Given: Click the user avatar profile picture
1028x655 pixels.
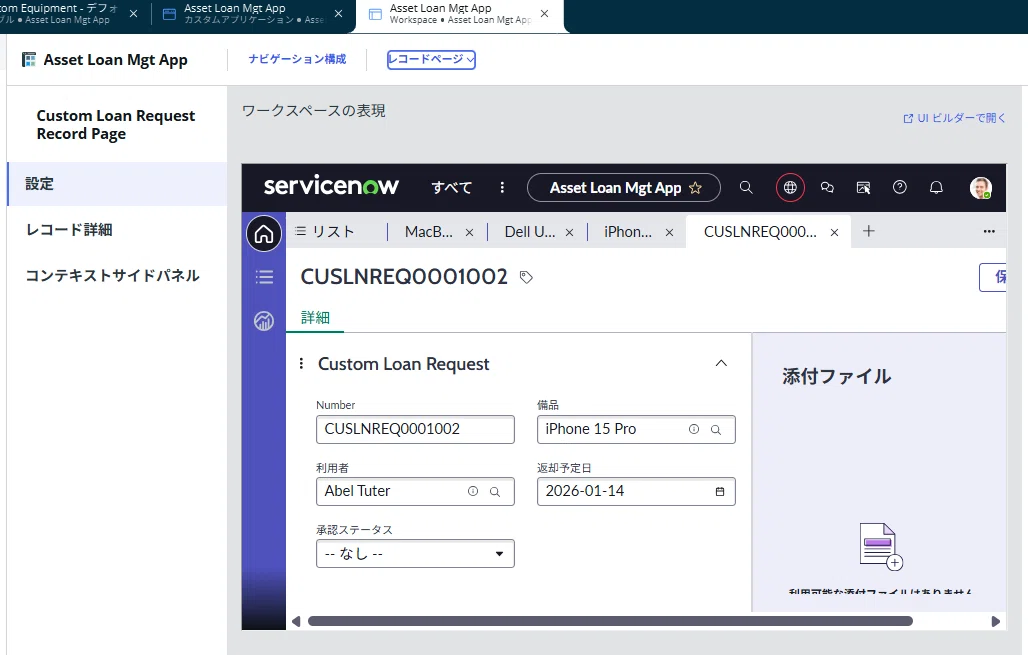Looking at the screenshot, I should (x=980, y=188).
